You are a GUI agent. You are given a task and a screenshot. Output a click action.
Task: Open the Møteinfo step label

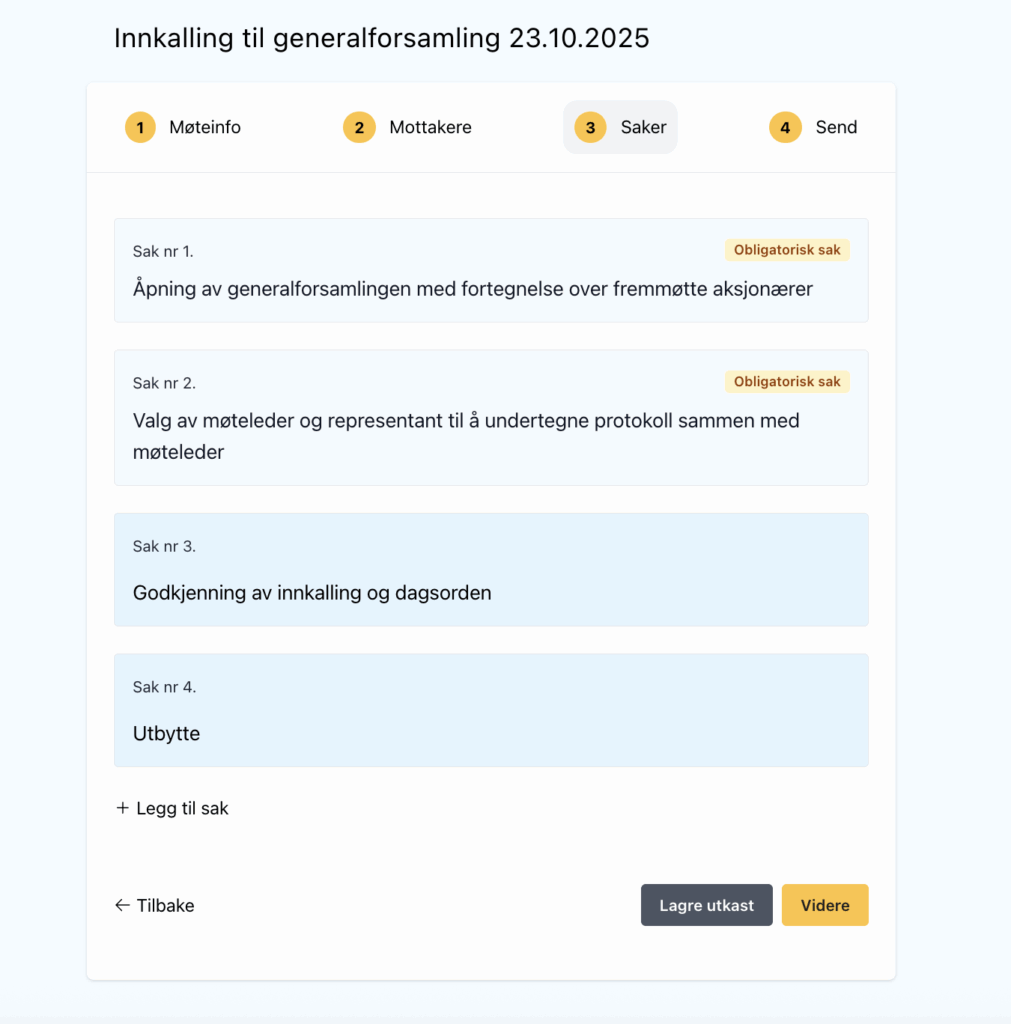click(x=205, y=128)
